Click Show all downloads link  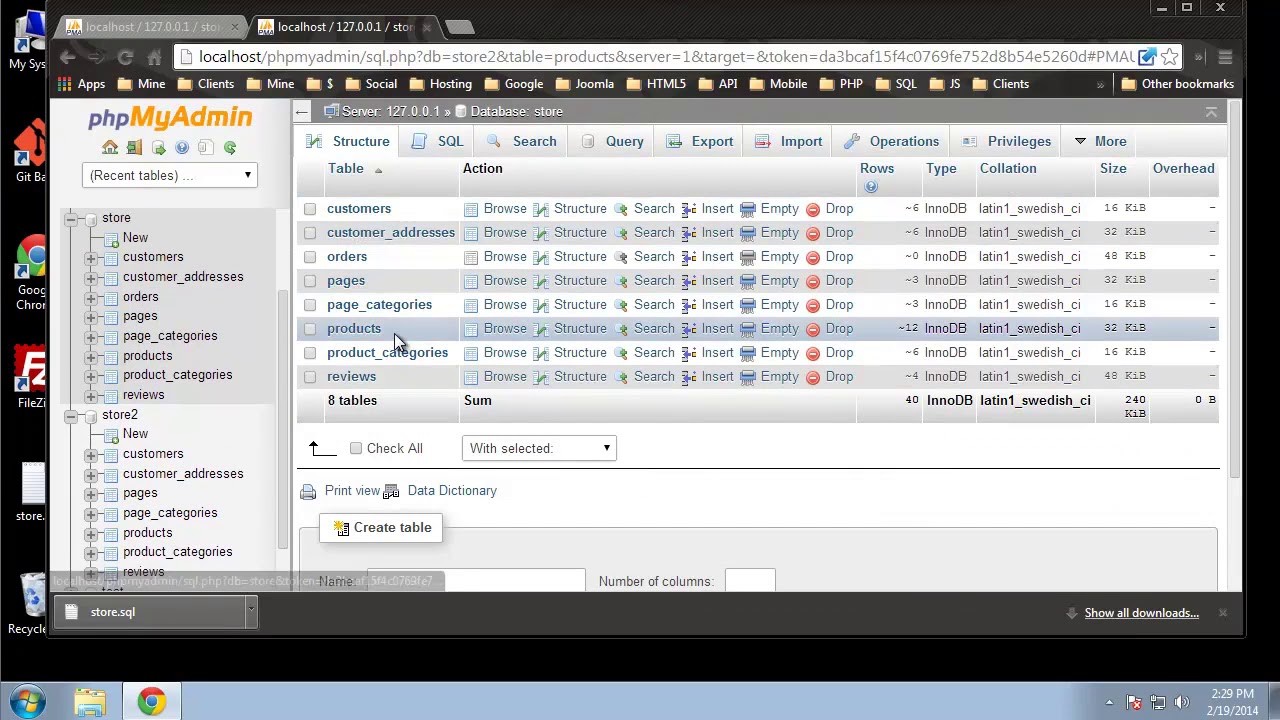click(x=1141, y=613)
